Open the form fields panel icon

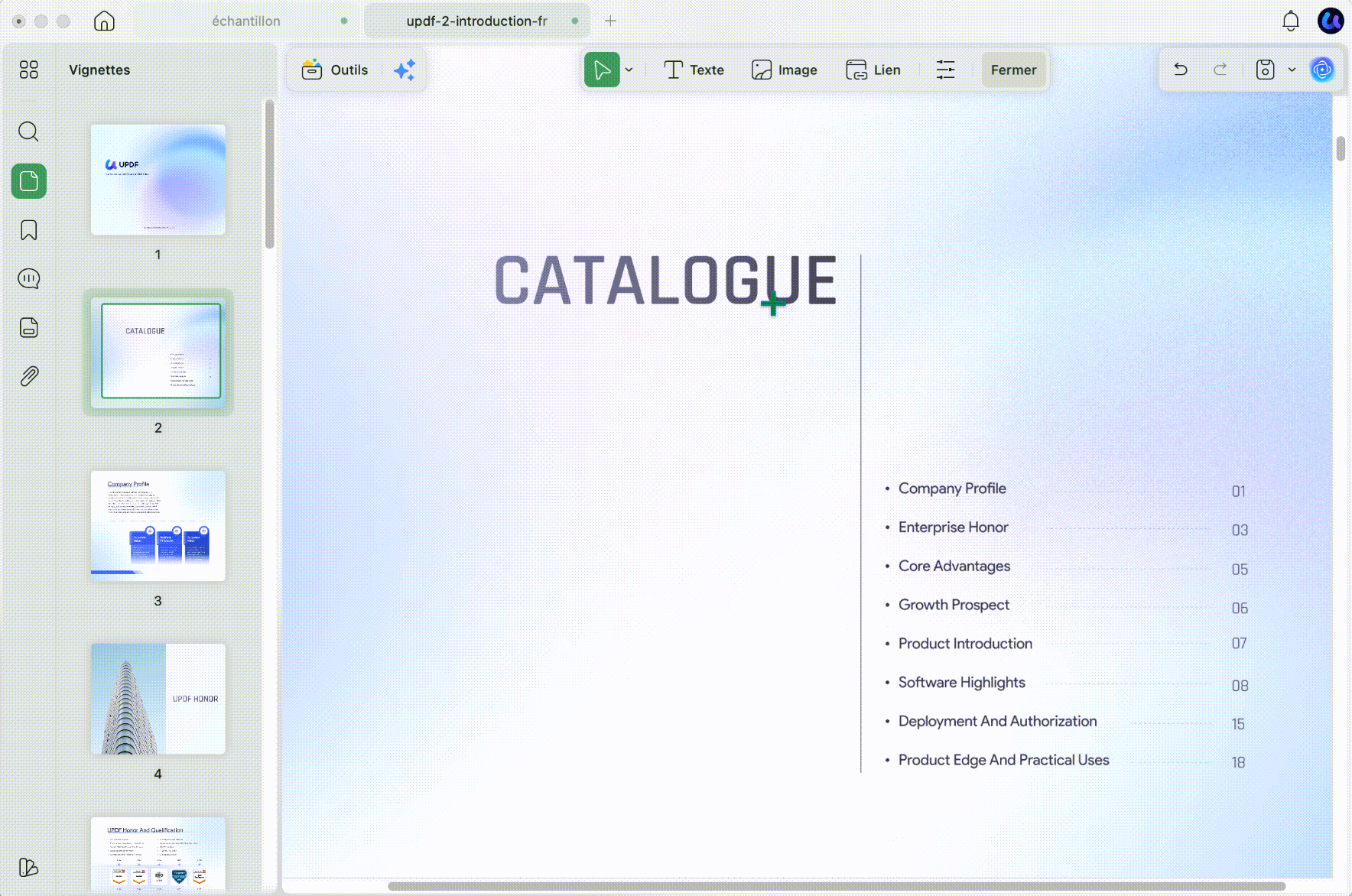[x=29, y=327]
